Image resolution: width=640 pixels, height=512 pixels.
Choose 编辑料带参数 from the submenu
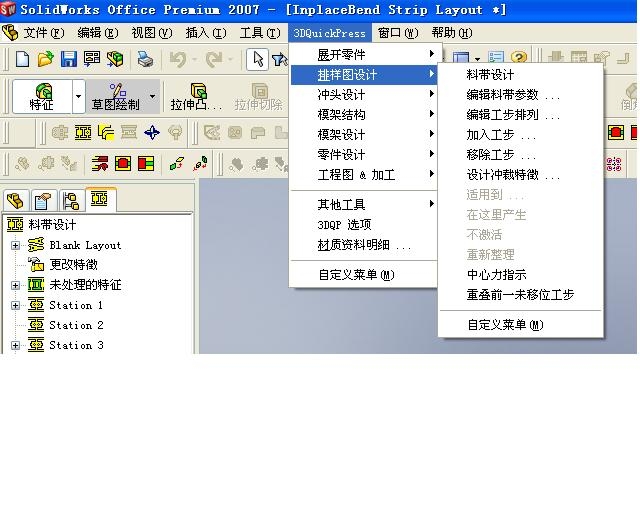tap(512, 95)
